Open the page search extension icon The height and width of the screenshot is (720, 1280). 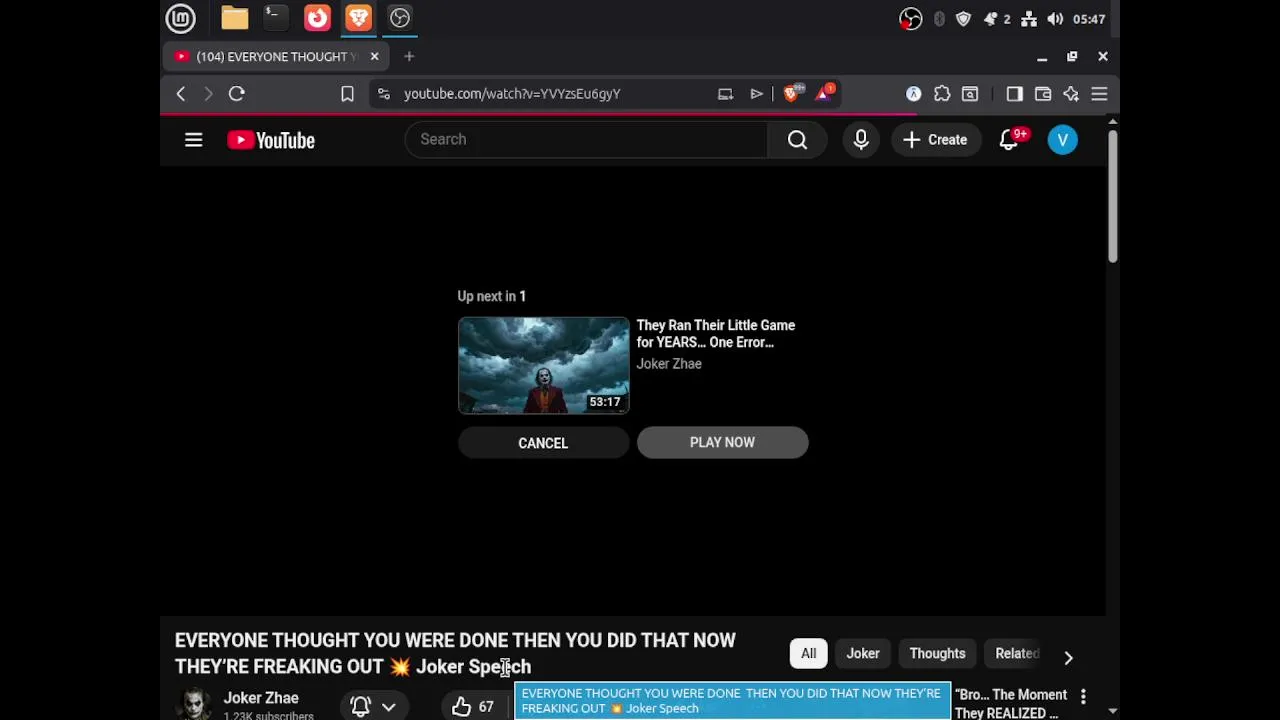[970, 94]
